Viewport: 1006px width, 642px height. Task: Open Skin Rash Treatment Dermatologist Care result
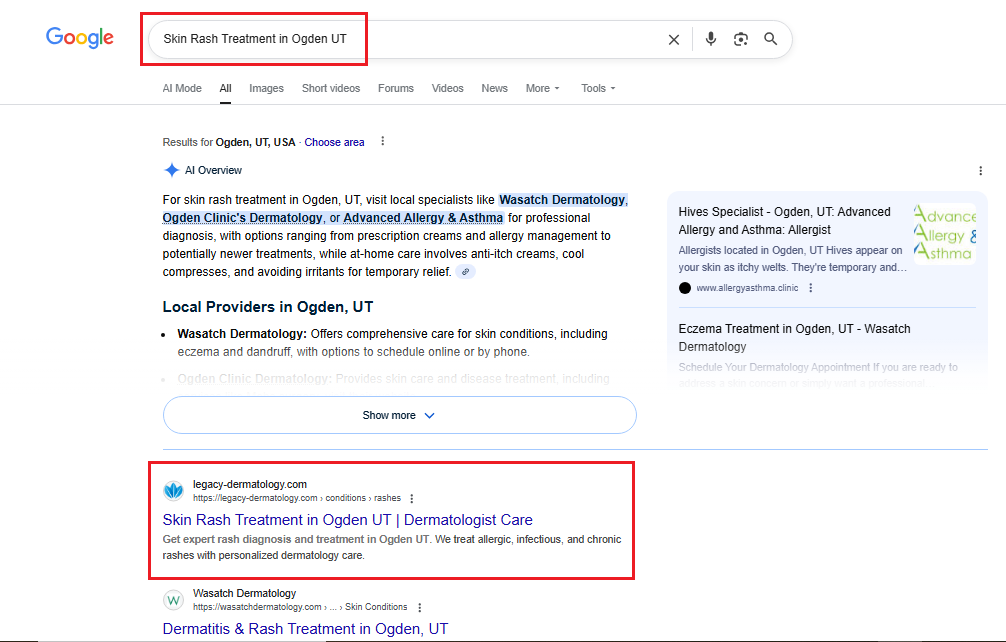347,520
